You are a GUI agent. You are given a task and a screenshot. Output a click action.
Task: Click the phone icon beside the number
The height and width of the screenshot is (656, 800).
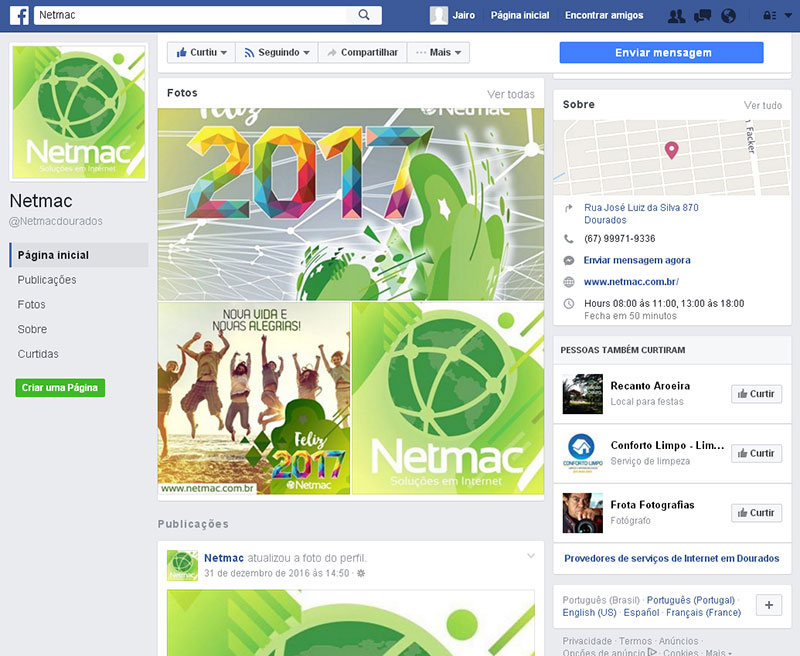[x=569, y=238]
